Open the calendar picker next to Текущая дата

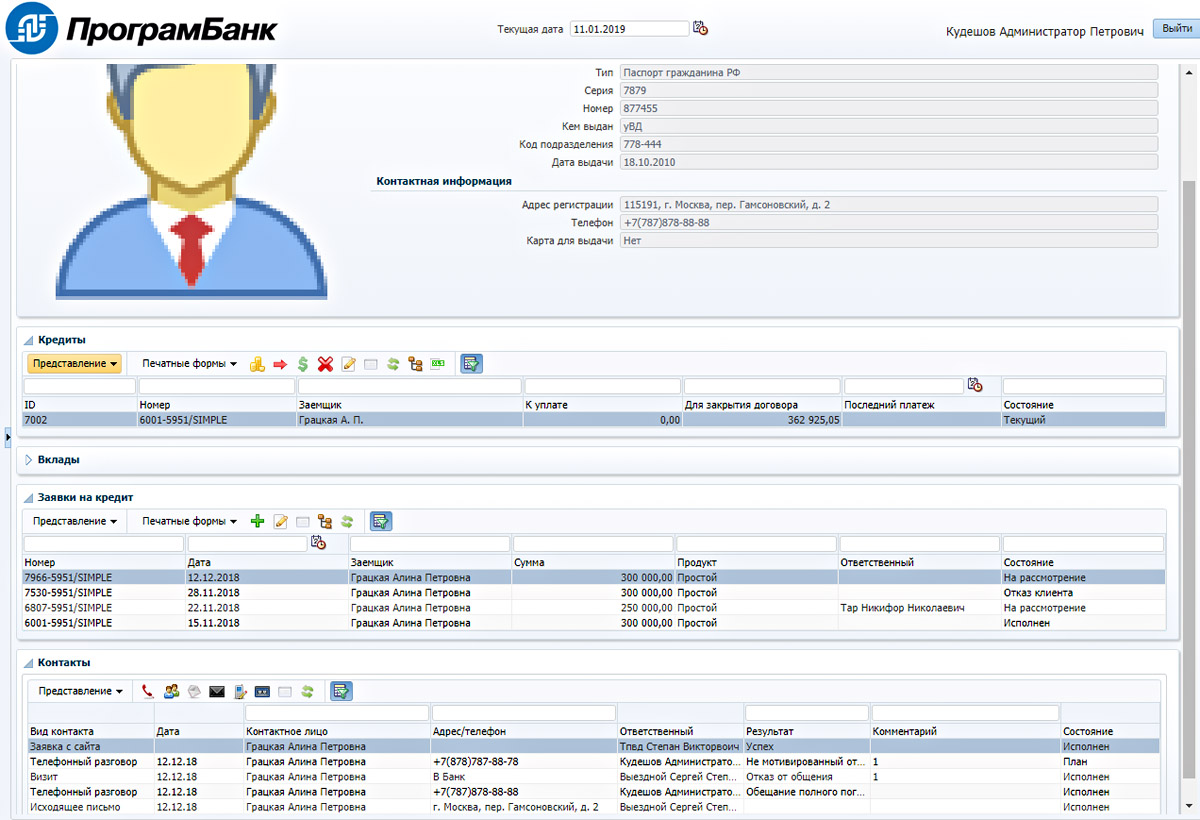[x=701, y=29]
